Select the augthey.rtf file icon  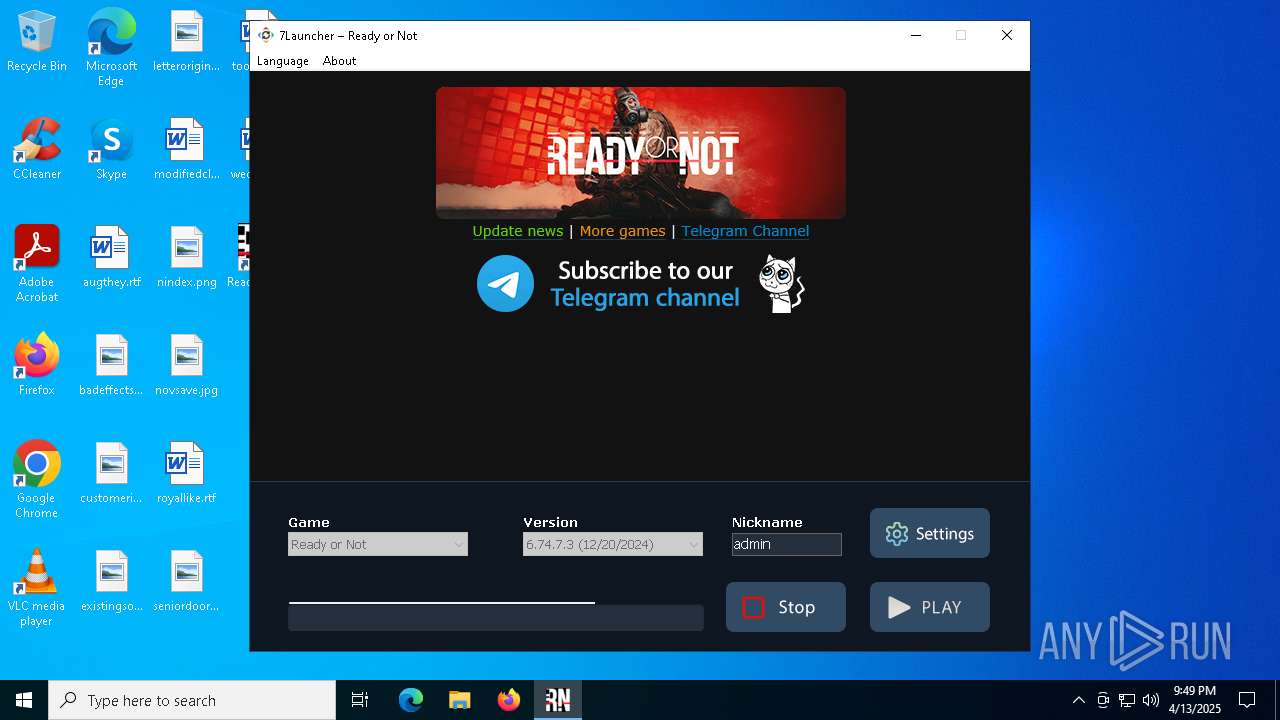pyautogui.click(x=111, y=257)
